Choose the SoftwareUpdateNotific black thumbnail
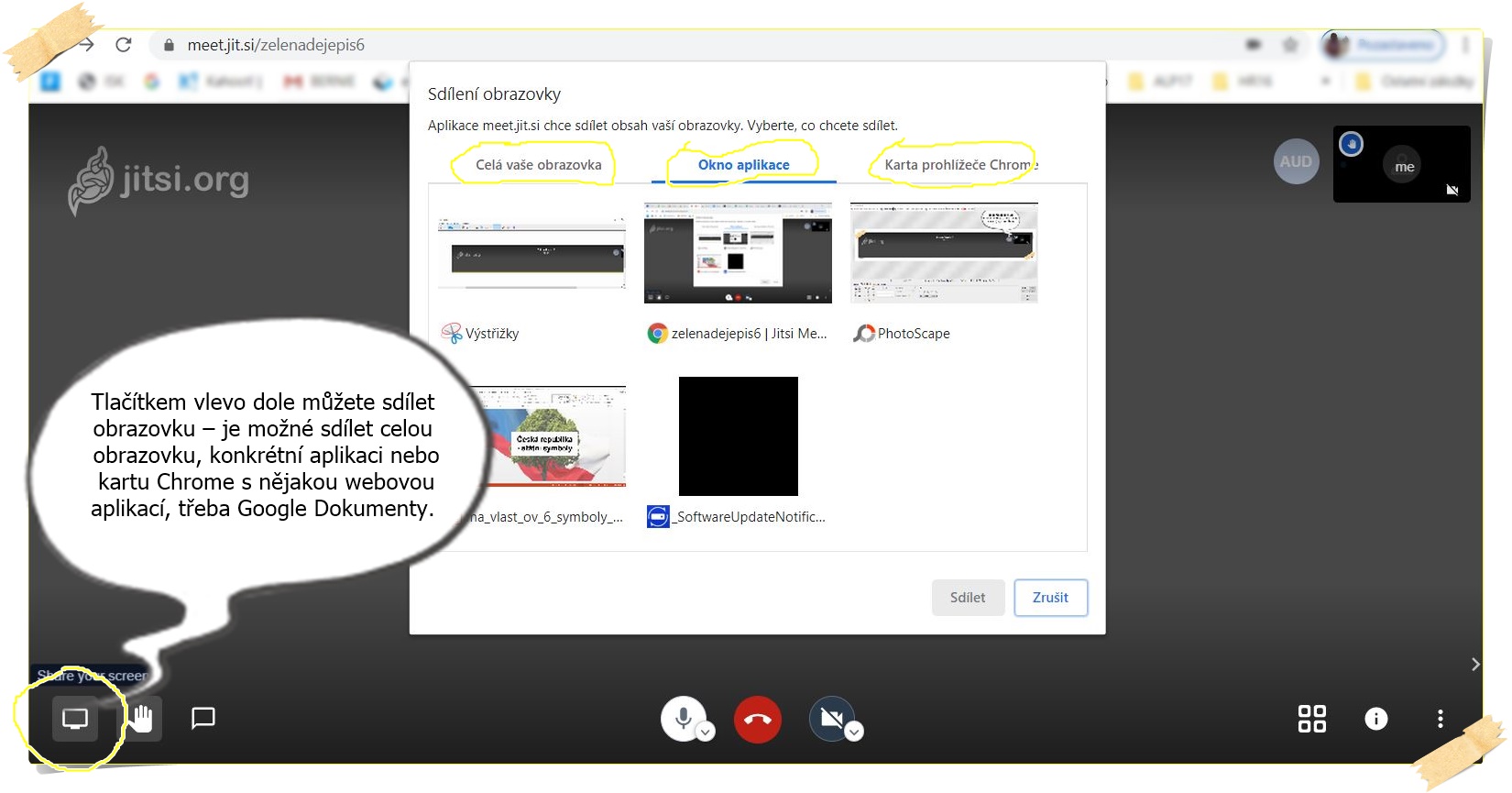The width and height of the screenshot is (1512, 793). click(x=739, y=436)
